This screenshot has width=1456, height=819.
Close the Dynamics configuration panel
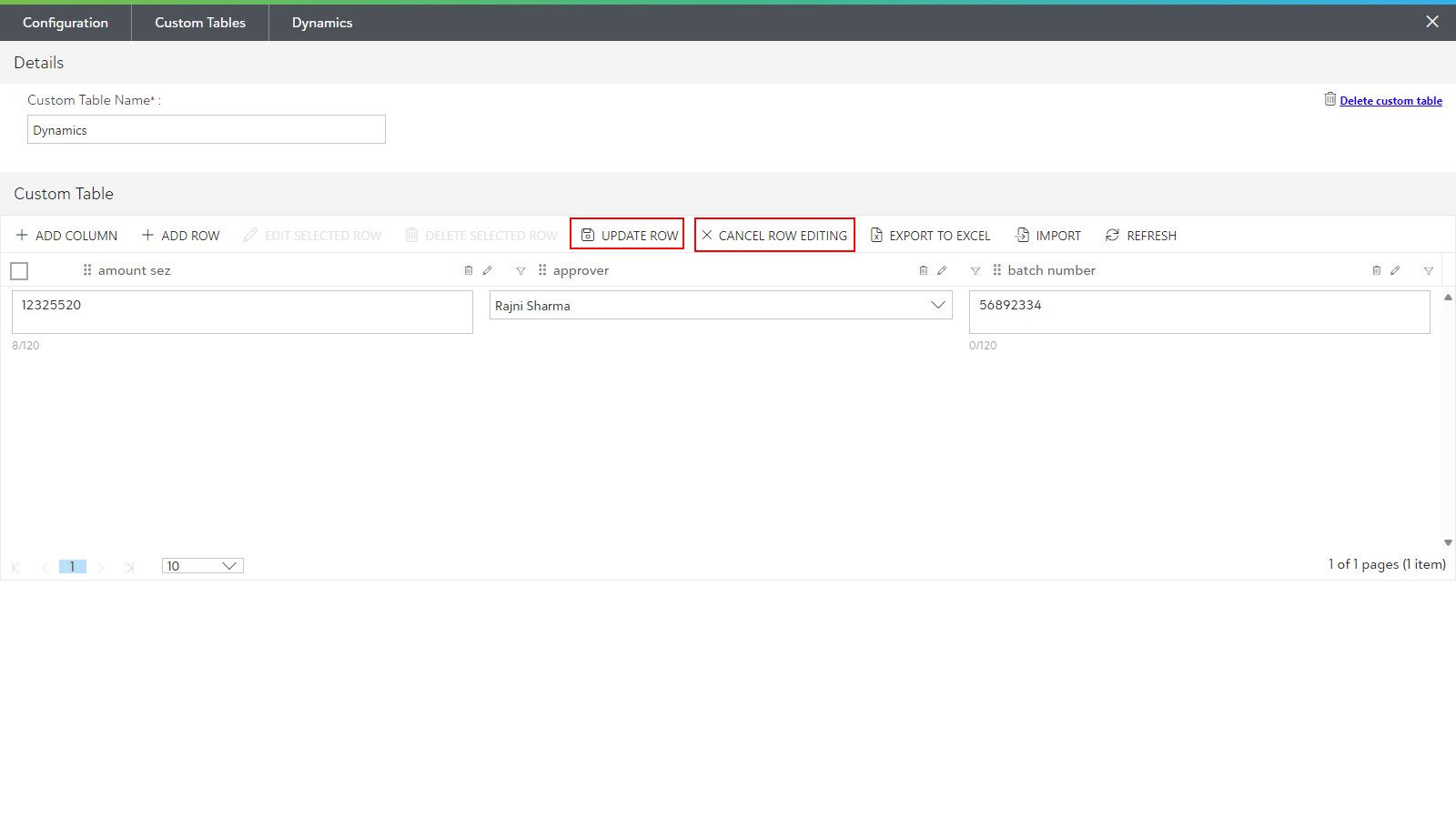(x=1432, y=22)
